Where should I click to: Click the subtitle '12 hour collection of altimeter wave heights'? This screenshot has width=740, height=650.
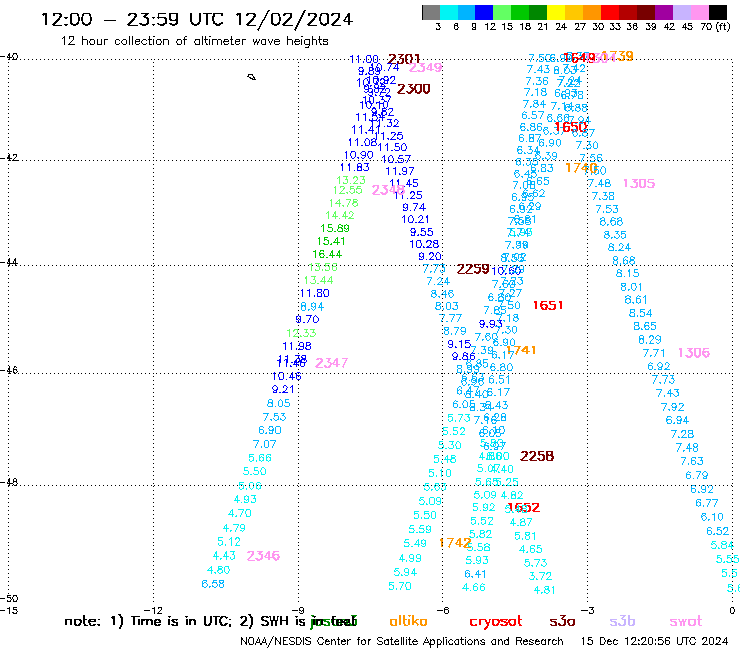194,41
